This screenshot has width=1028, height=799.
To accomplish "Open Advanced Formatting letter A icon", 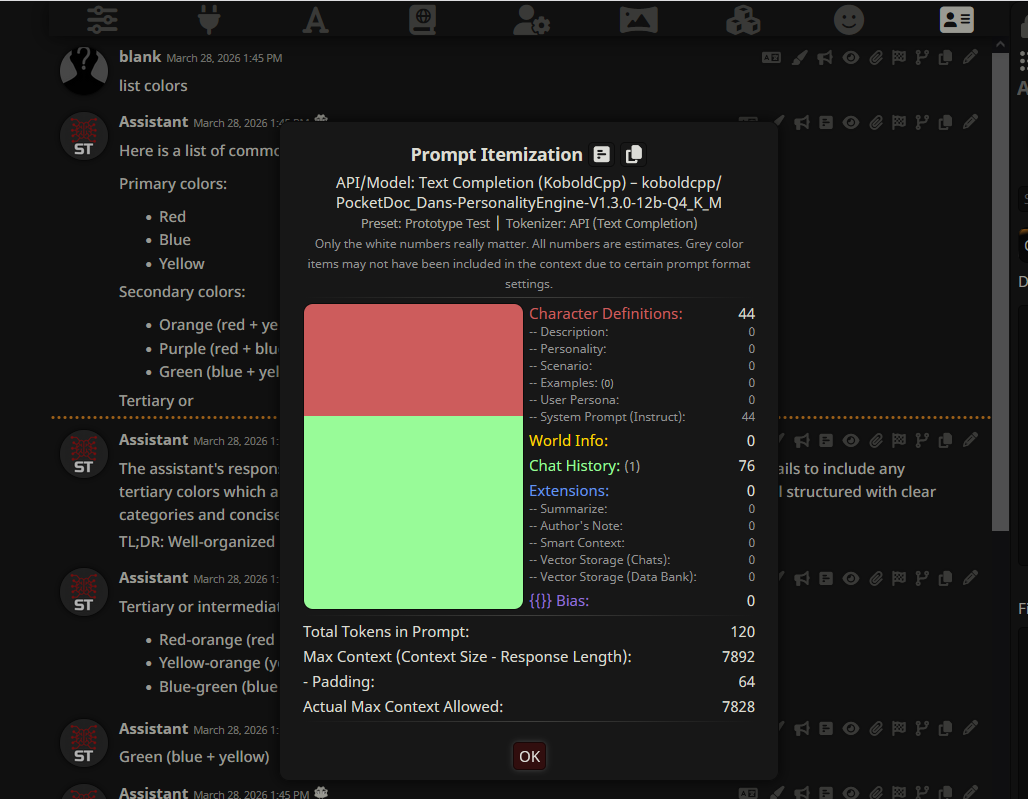I will coord(315,20).
